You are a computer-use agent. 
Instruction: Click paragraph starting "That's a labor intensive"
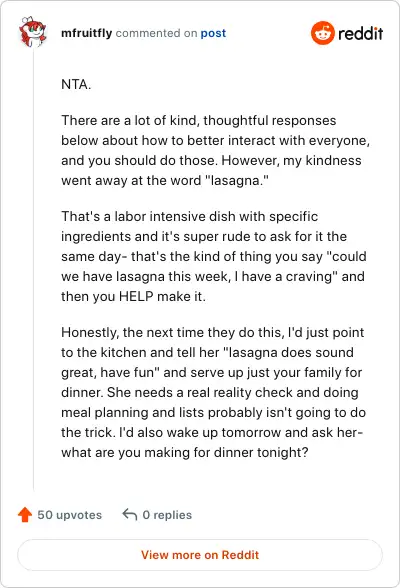214,256
